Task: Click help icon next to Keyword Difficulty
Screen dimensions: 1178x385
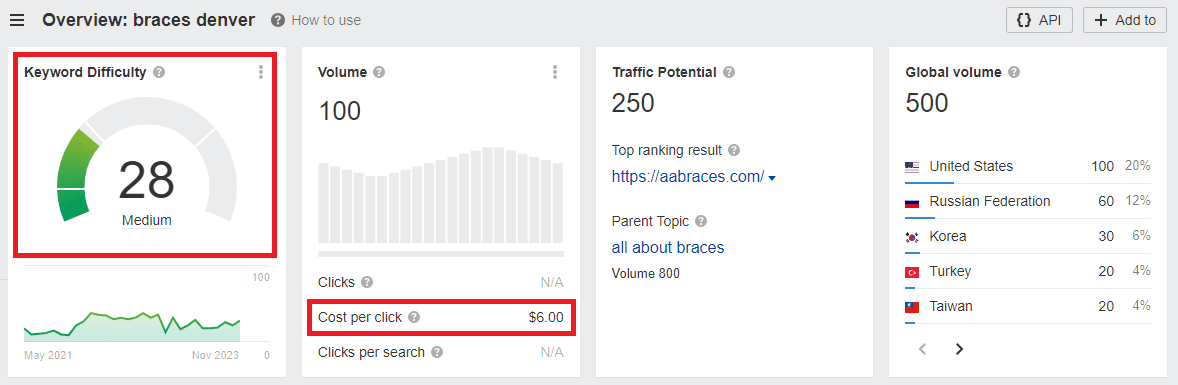Action: (159, 72)
